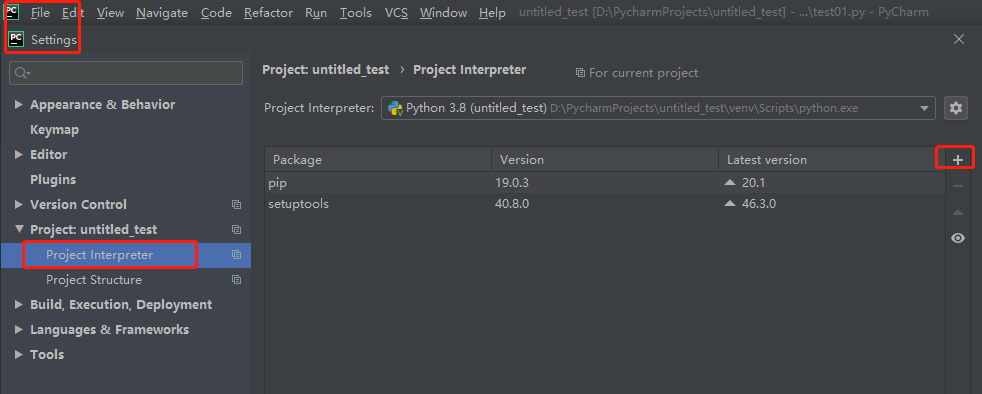982x394 pixels.
Task: Click the upgrade package arrow icon
Action: [x=958, y=212]
